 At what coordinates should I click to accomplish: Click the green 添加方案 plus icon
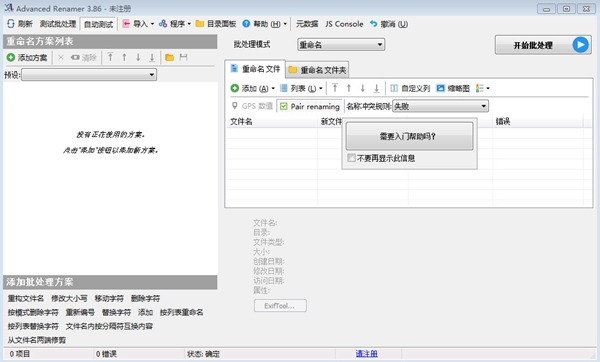(x=11, y=57)
